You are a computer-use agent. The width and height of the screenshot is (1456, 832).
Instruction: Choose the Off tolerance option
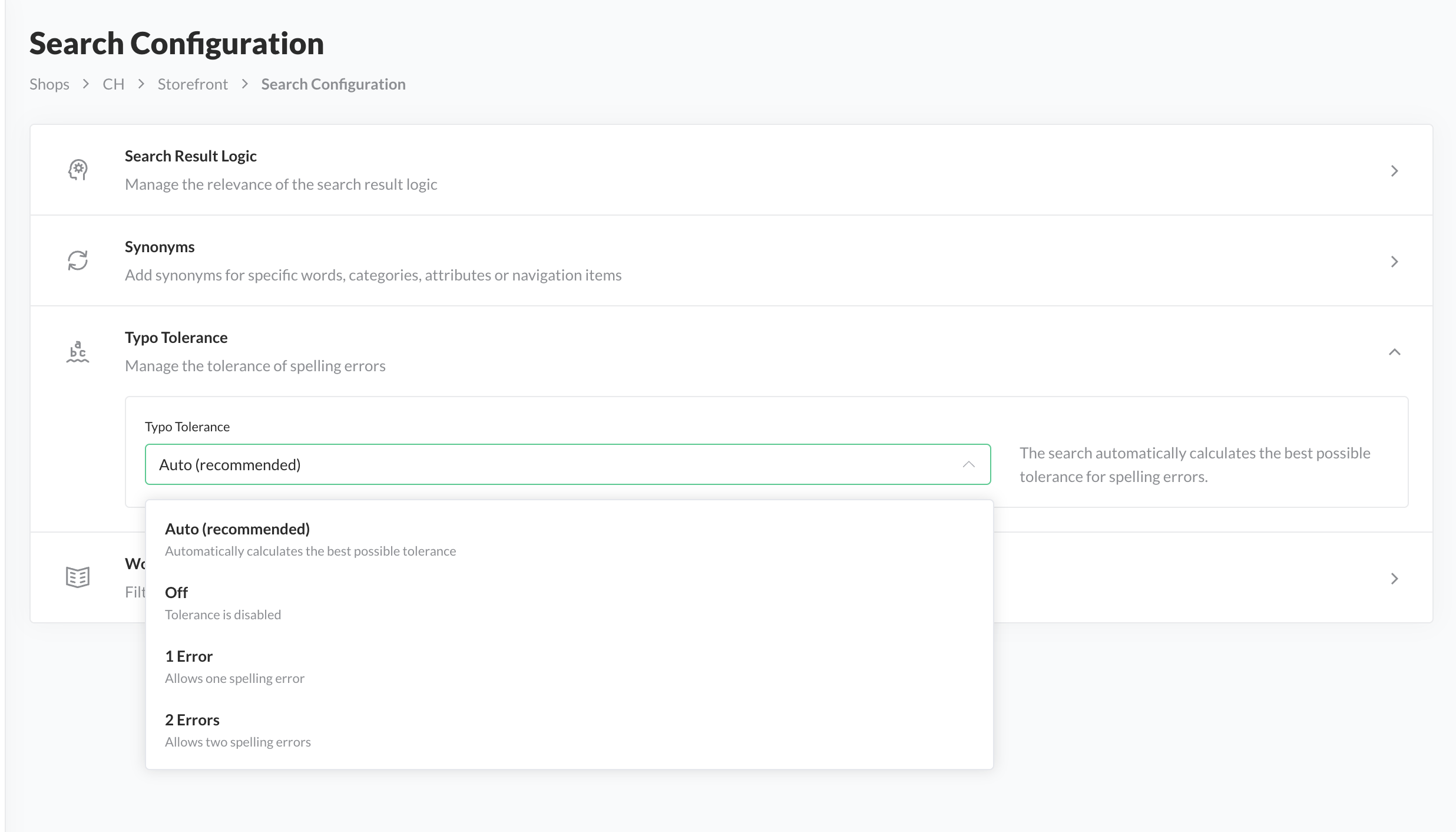pos(177,593)
